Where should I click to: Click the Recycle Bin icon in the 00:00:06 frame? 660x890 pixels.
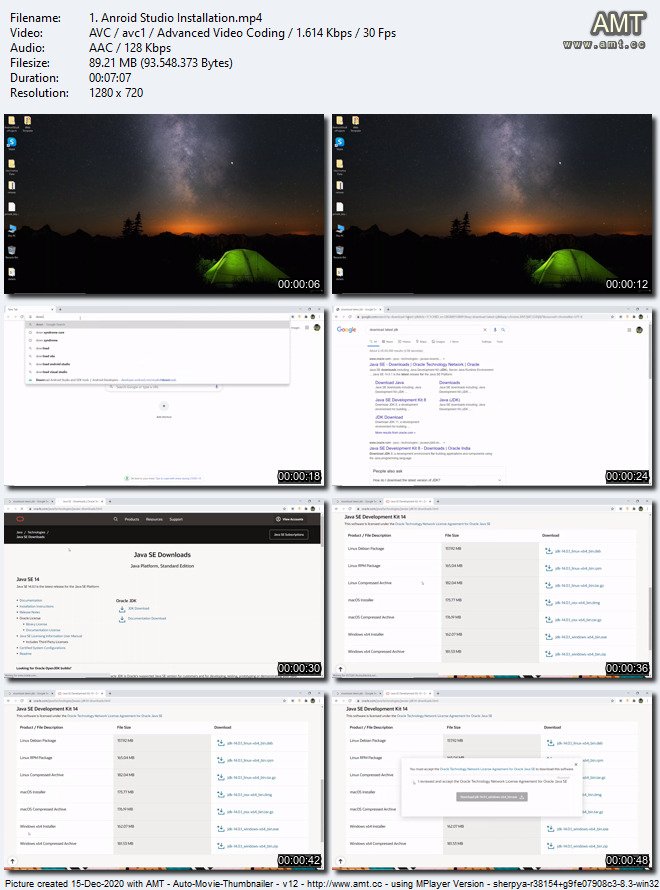point(11,250)
